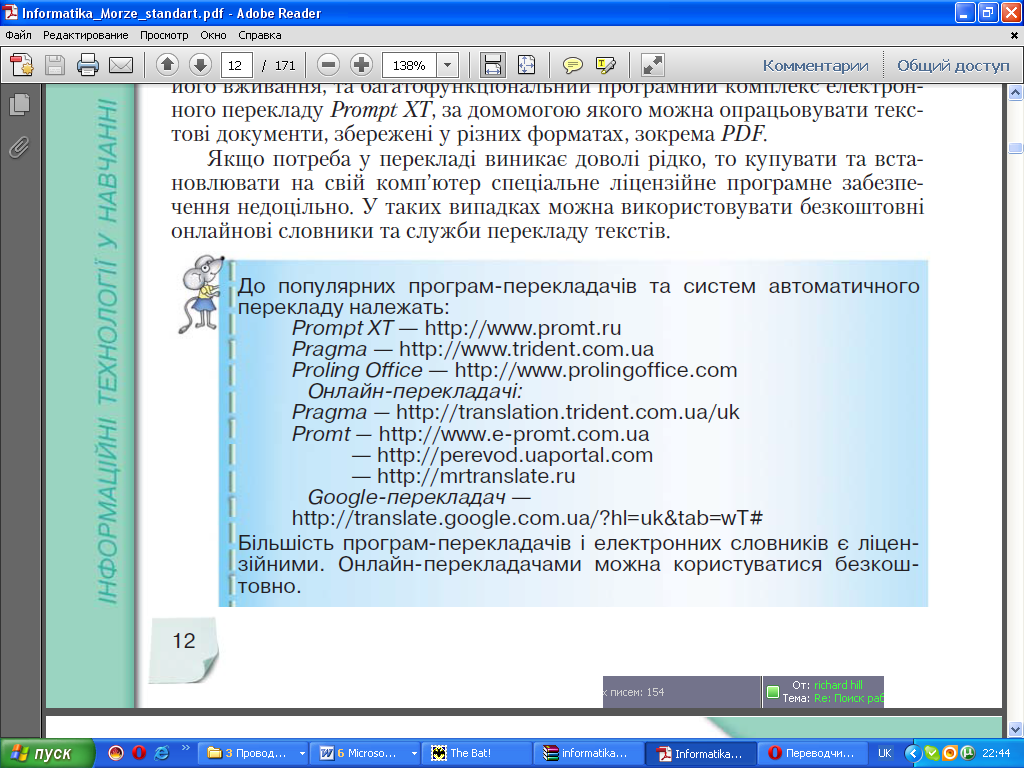Click the page number field showing 12
Screen dimensions: 1024x768
tap(236, 65)
